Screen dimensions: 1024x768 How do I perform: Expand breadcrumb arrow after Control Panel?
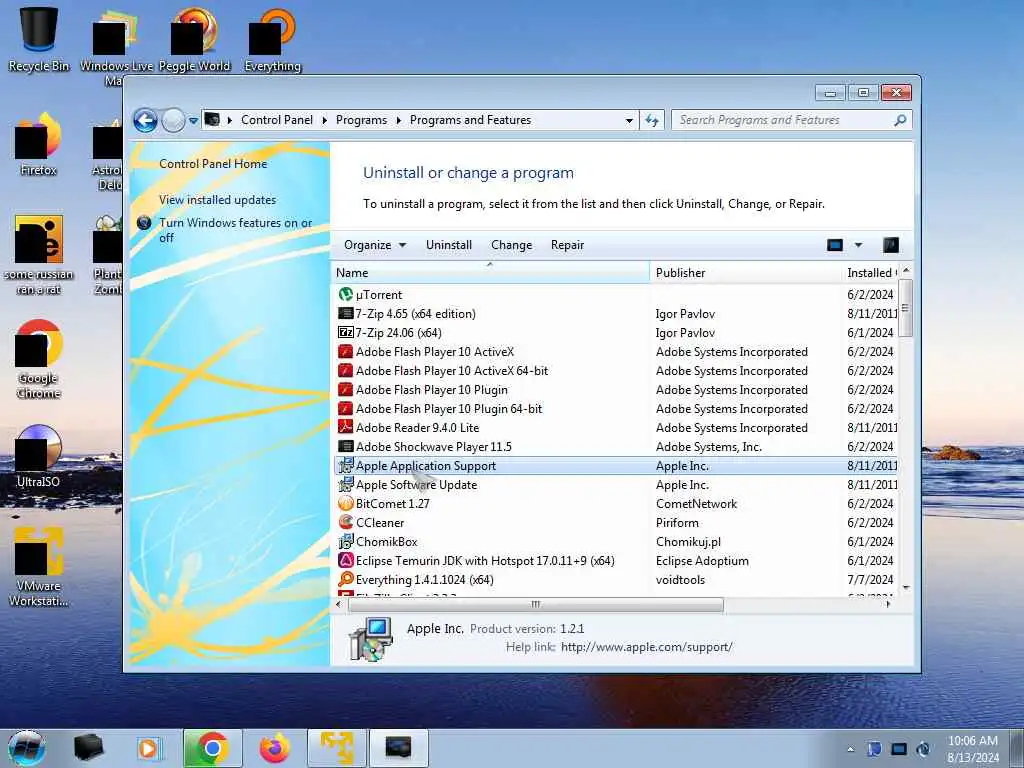point(325,120)
